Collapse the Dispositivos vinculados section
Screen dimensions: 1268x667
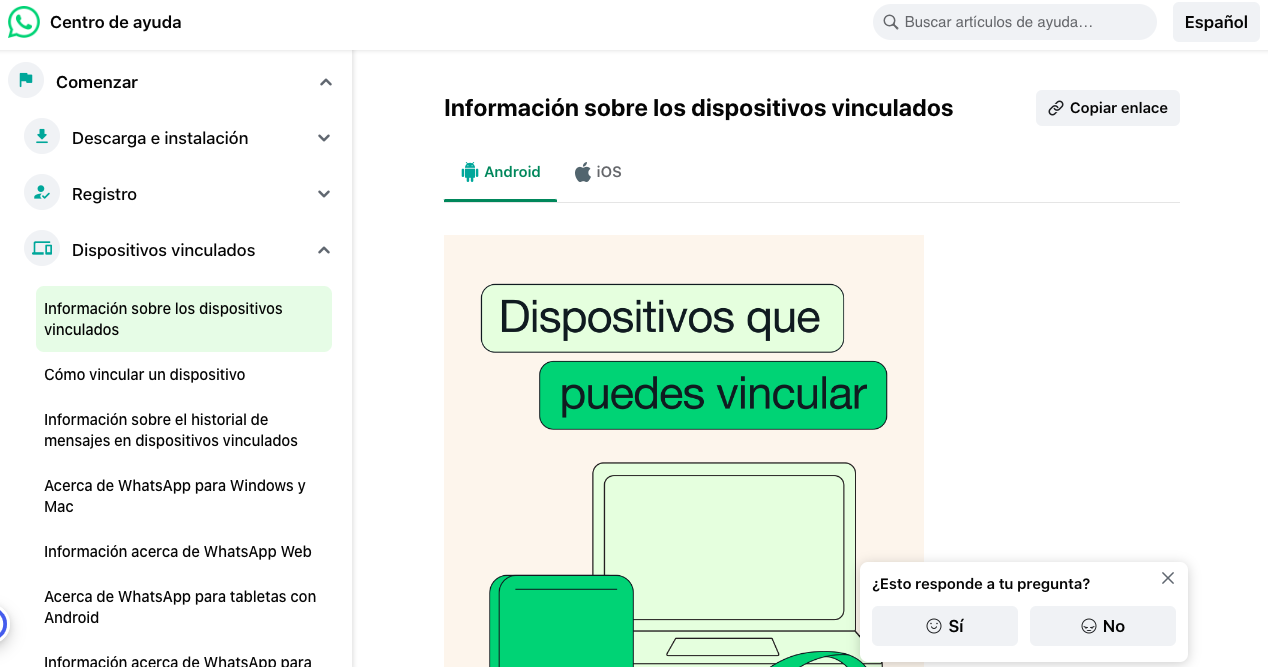pyautogui.click(x=324, y=249)
